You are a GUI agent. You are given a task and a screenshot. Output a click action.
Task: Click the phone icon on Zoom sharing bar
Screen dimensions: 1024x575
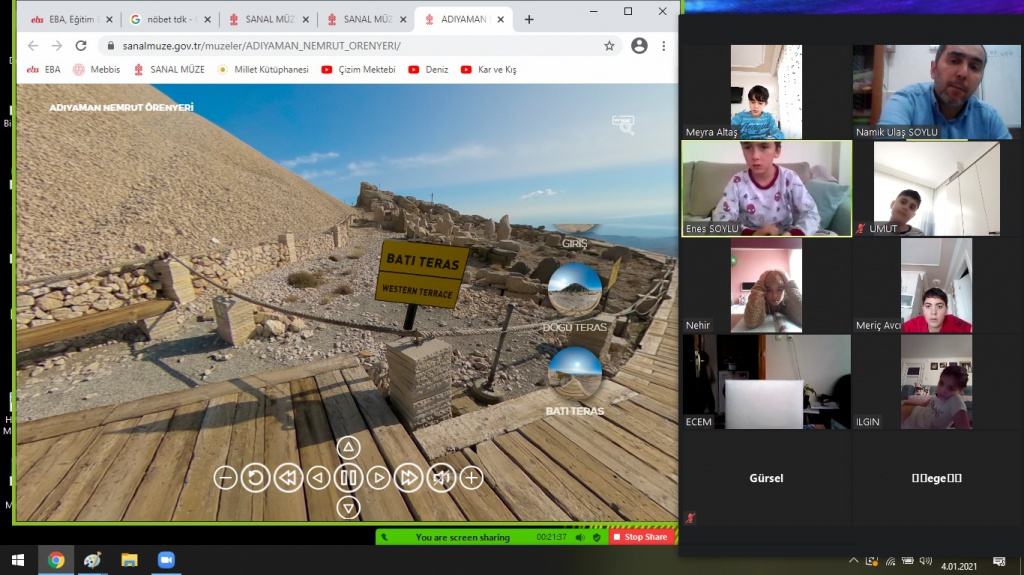(384, 537)
